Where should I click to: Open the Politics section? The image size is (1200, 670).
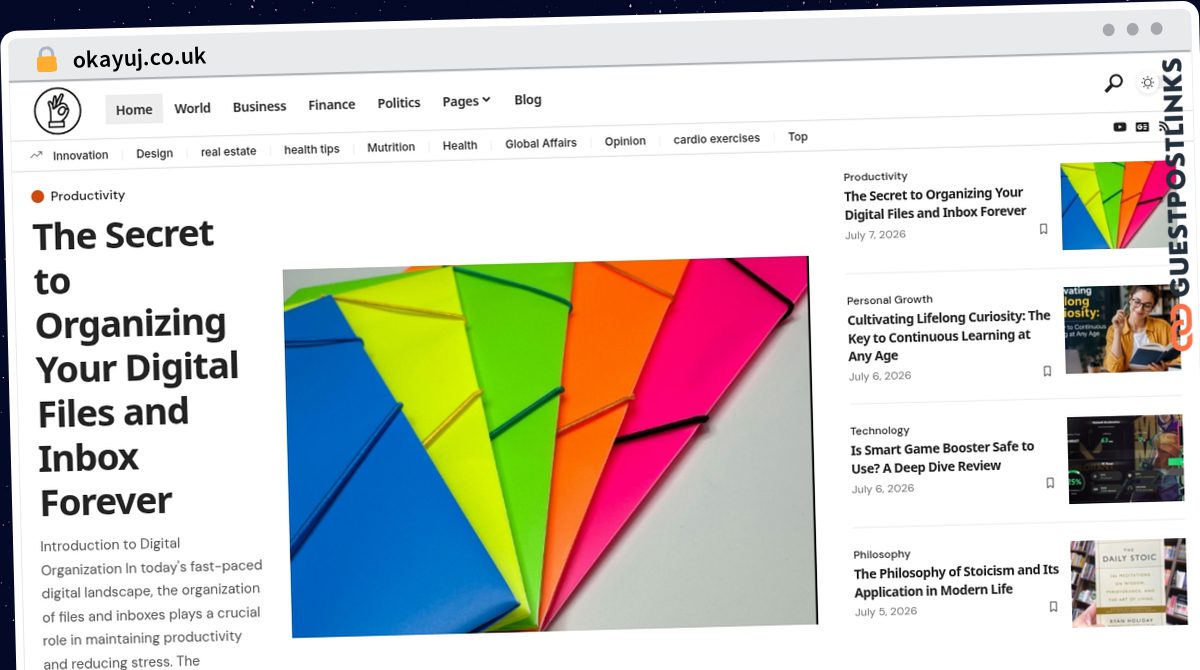click(398, 103)
